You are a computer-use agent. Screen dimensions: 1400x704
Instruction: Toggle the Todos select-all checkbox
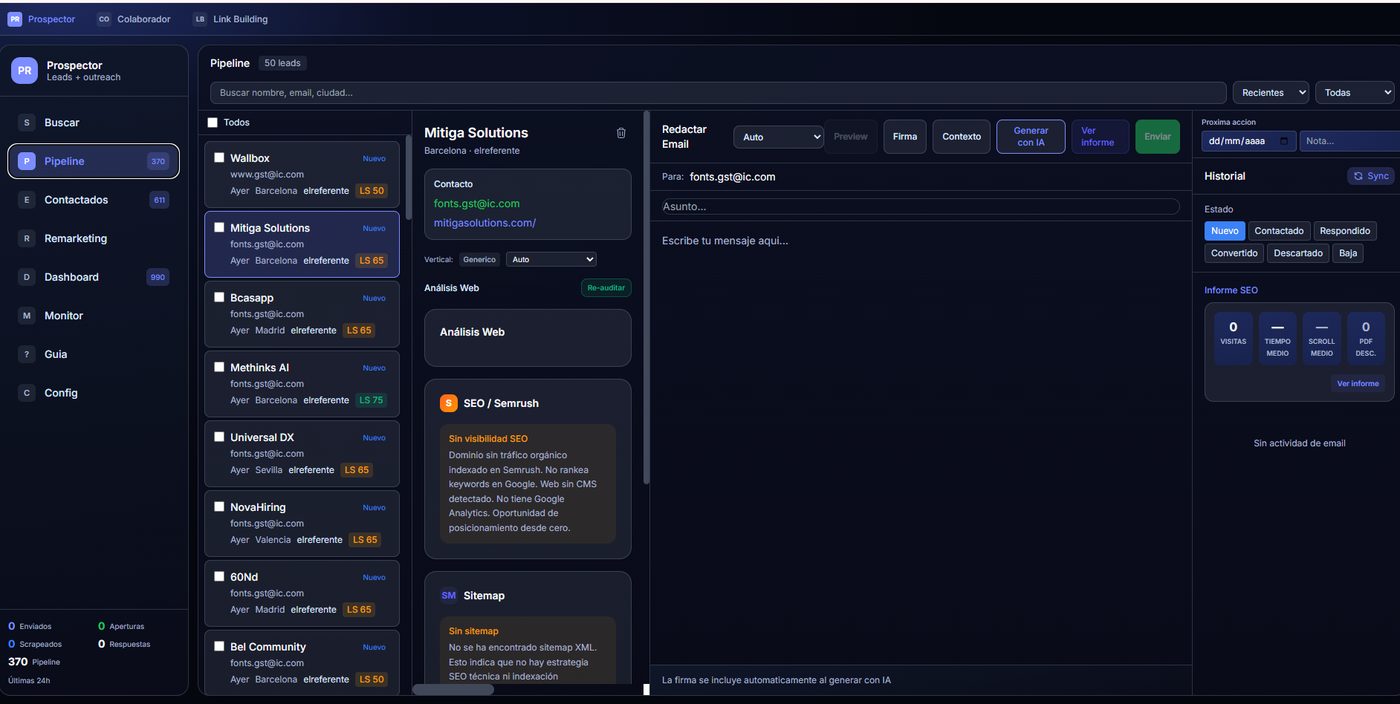pos(212,122)
